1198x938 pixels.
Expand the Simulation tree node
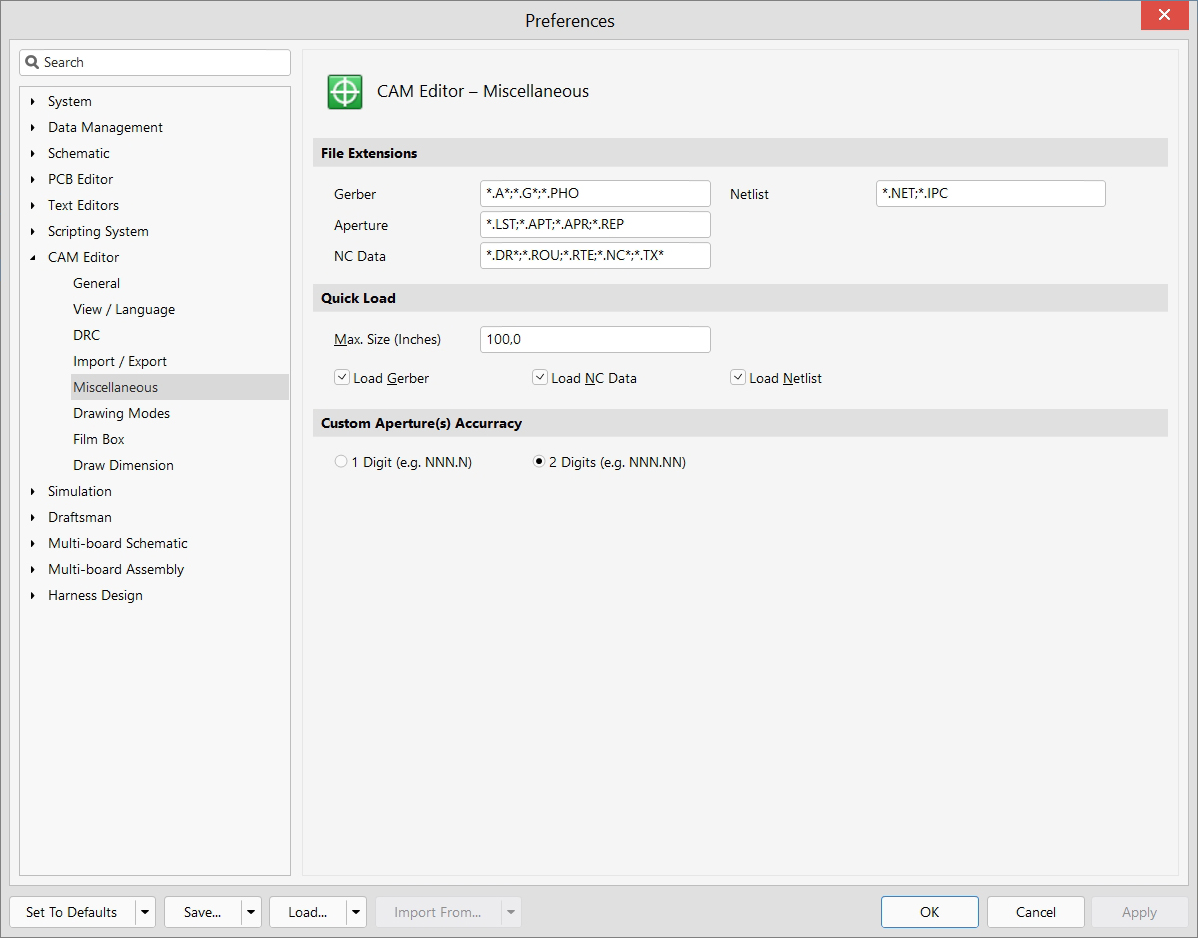click(33, 491)
